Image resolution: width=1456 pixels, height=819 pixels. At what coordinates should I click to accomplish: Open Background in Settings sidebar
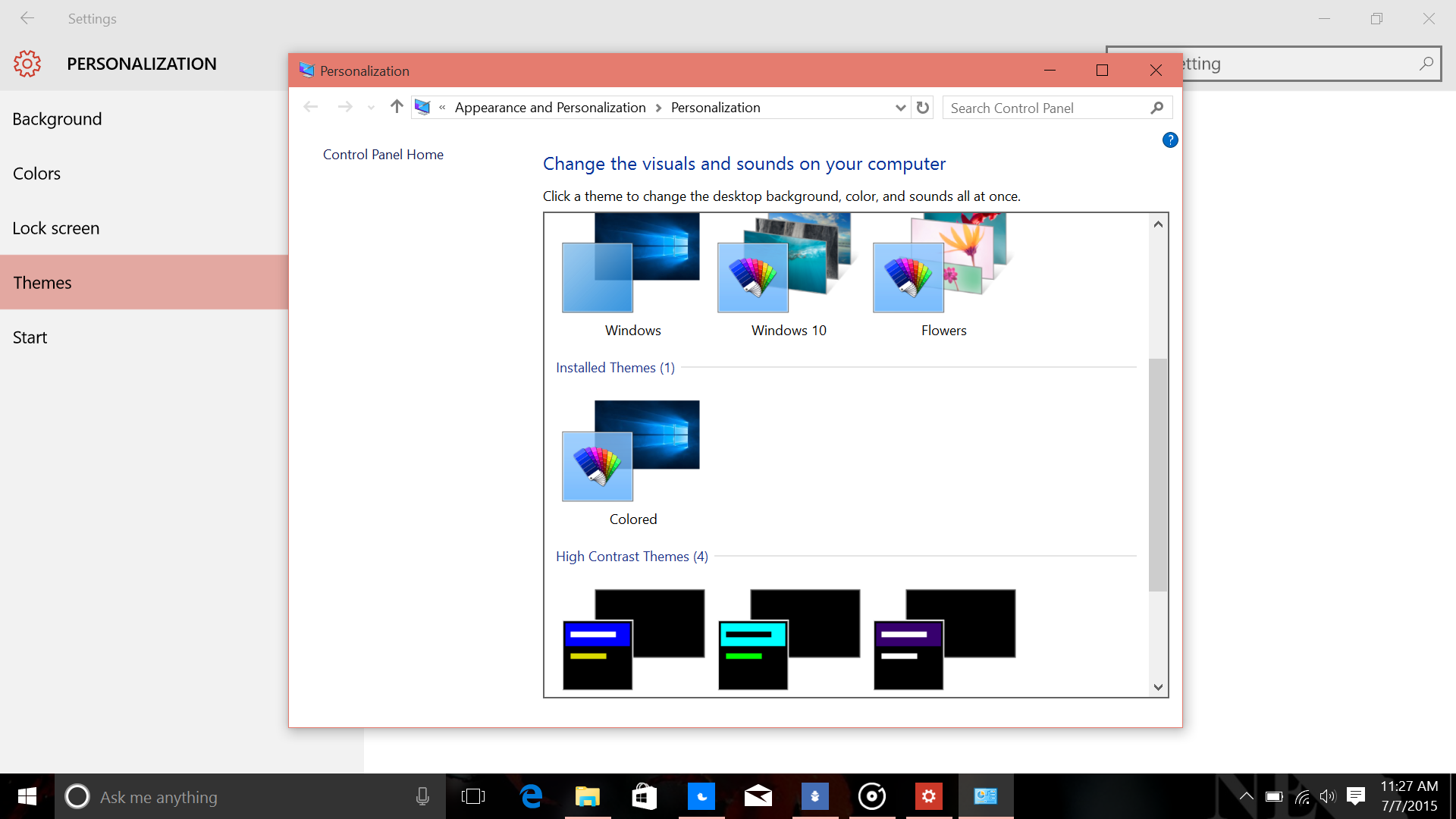click(144, 119)
